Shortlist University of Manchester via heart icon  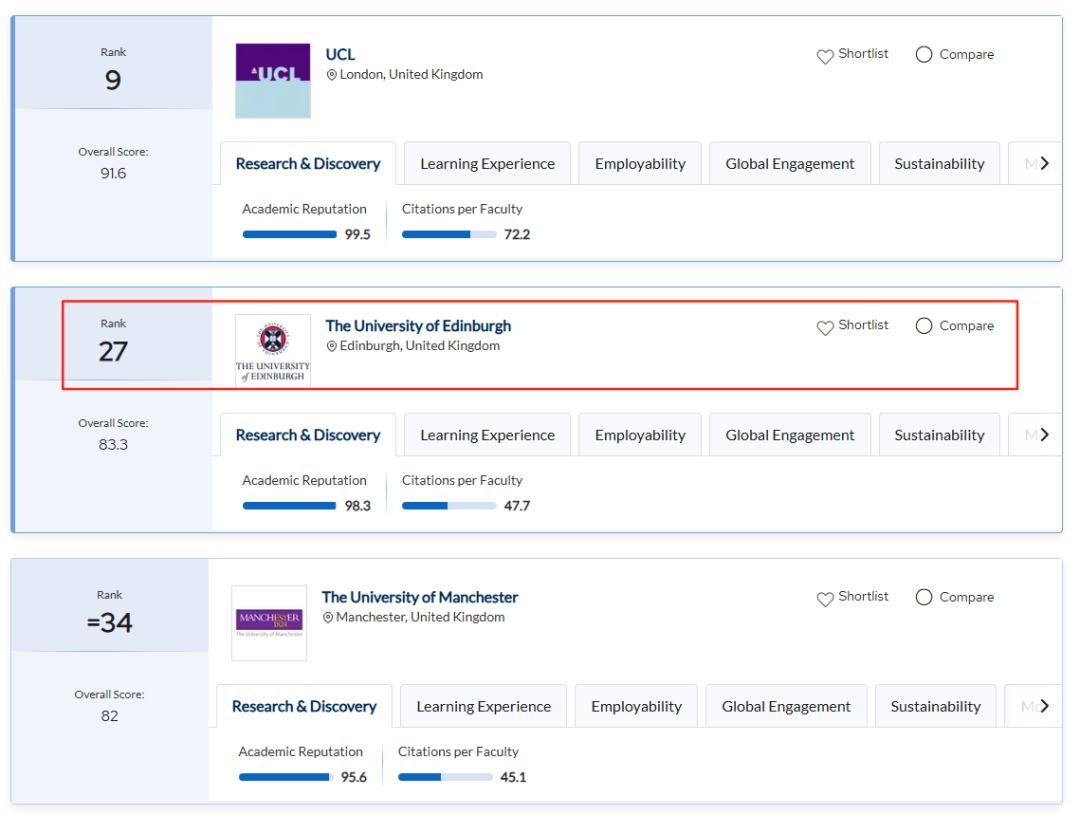click(825, 599)
